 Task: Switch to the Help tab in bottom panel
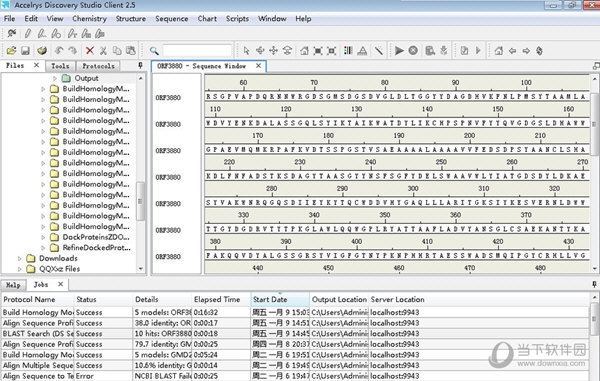tap(13, 285)
